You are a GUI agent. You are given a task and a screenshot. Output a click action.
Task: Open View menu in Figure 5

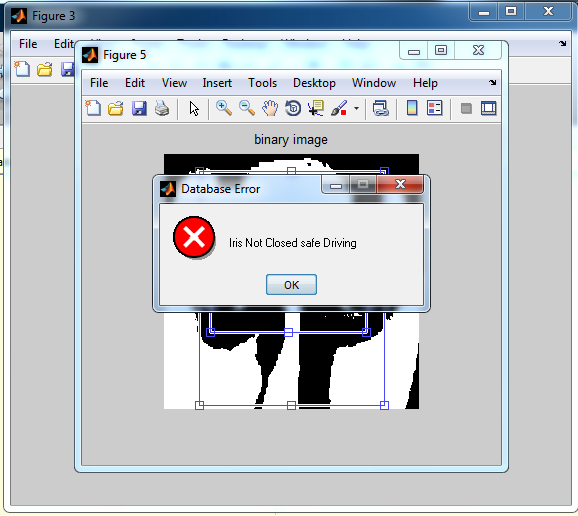(174, 83)
